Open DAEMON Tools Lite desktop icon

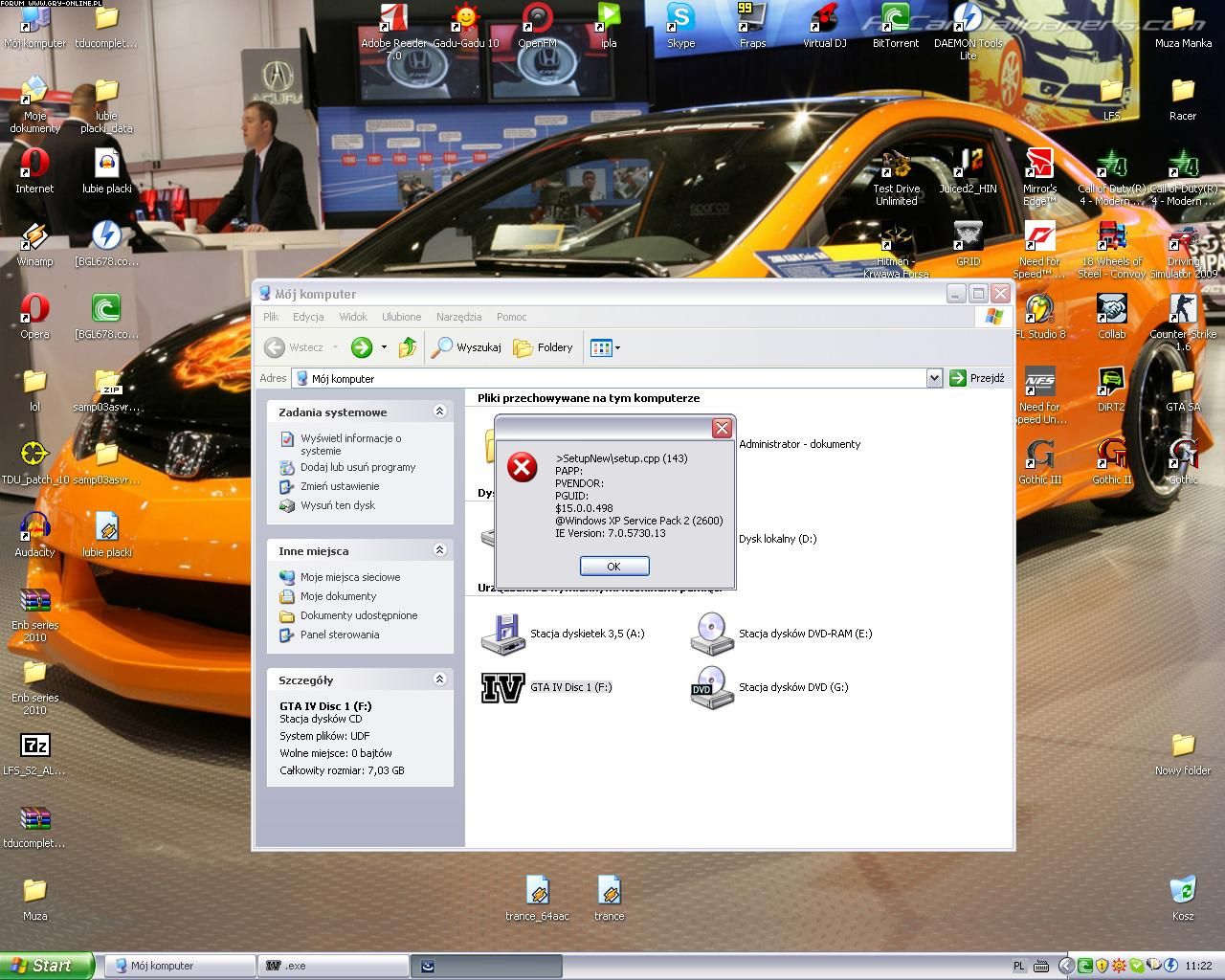point(968,31)
